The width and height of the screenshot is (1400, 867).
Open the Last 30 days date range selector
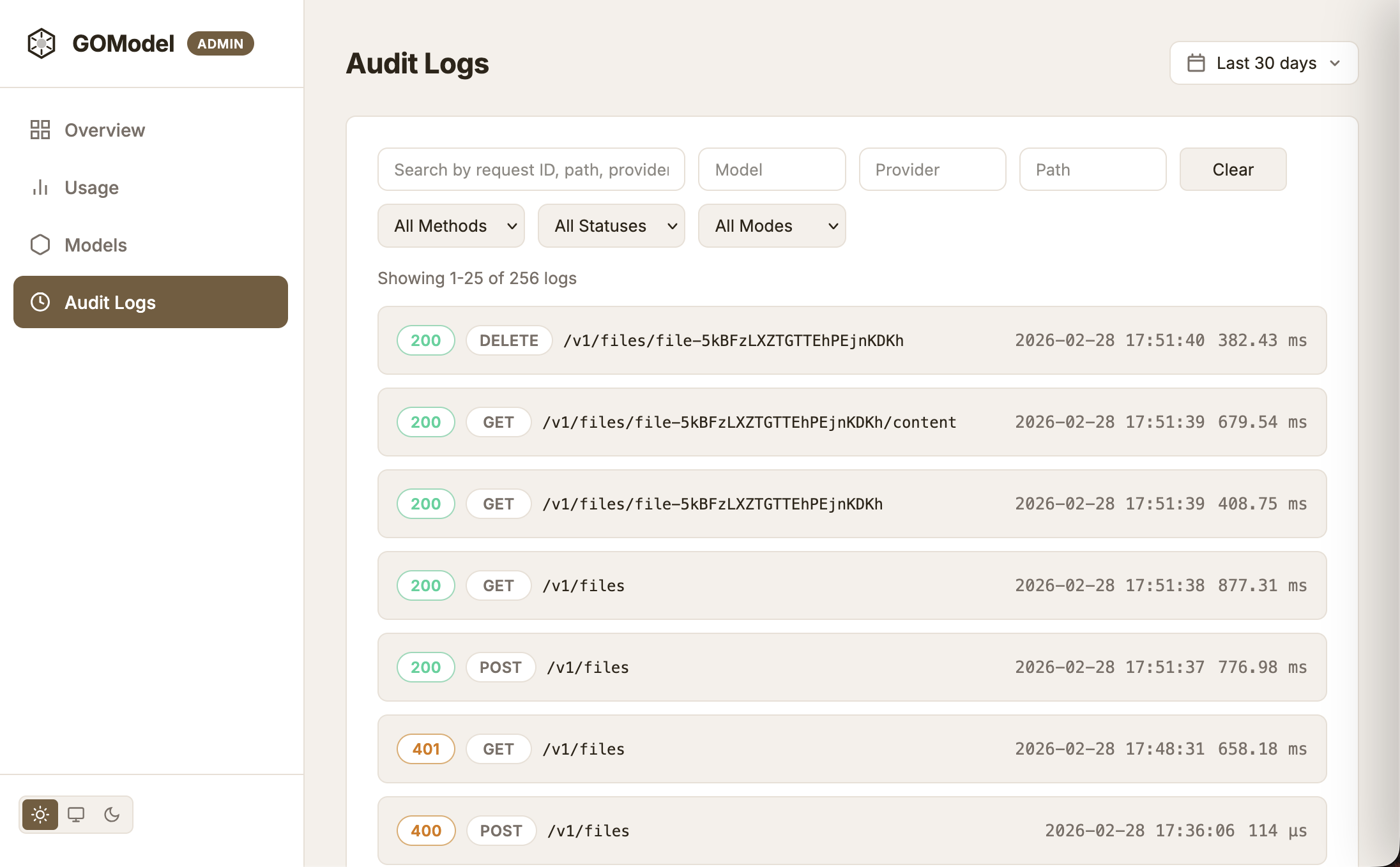click(1263, 63)
